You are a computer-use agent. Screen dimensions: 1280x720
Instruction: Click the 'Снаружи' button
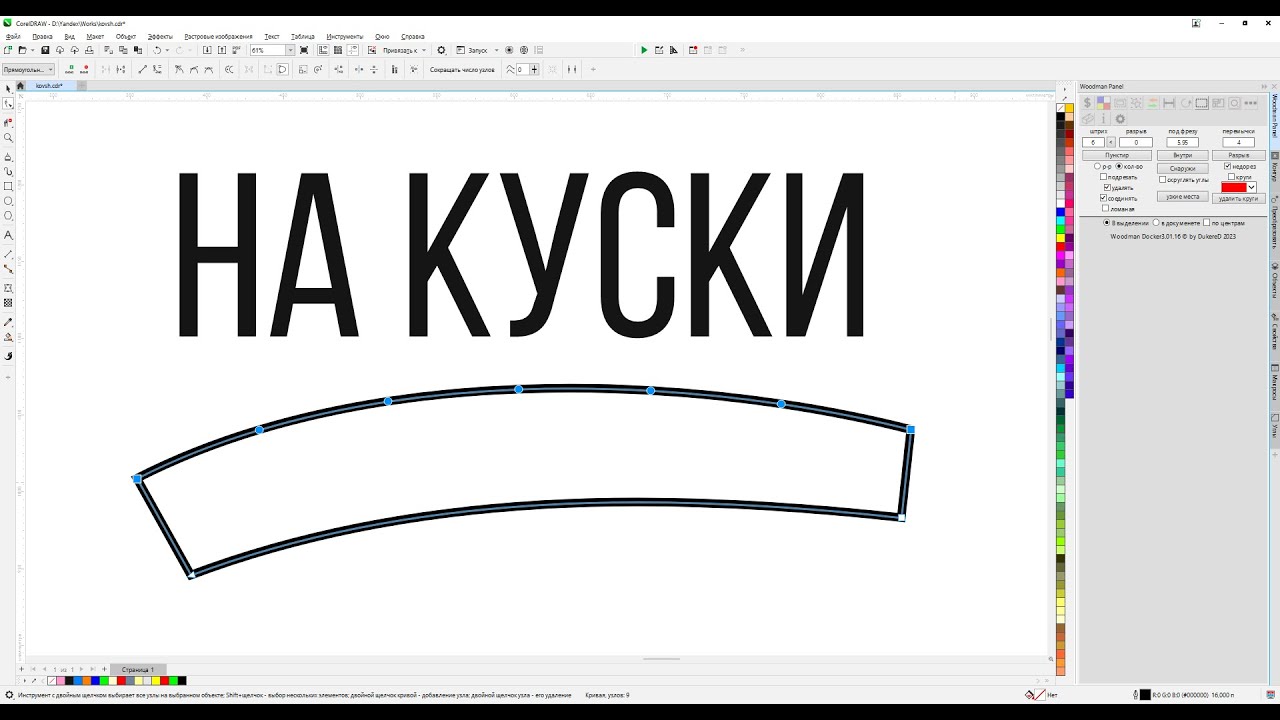click(x=1183, y=168)
